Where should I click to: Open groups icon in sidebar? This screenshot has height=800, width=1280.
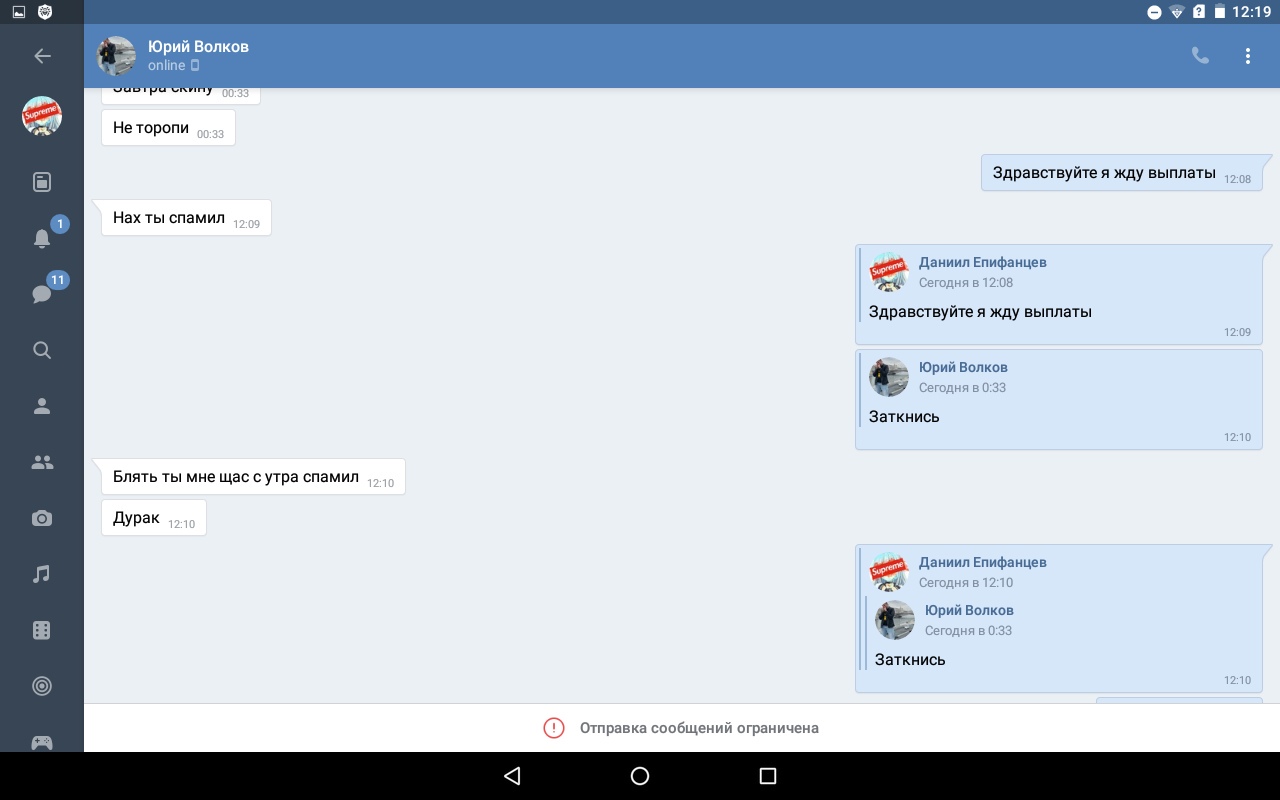tap(42, 462)
